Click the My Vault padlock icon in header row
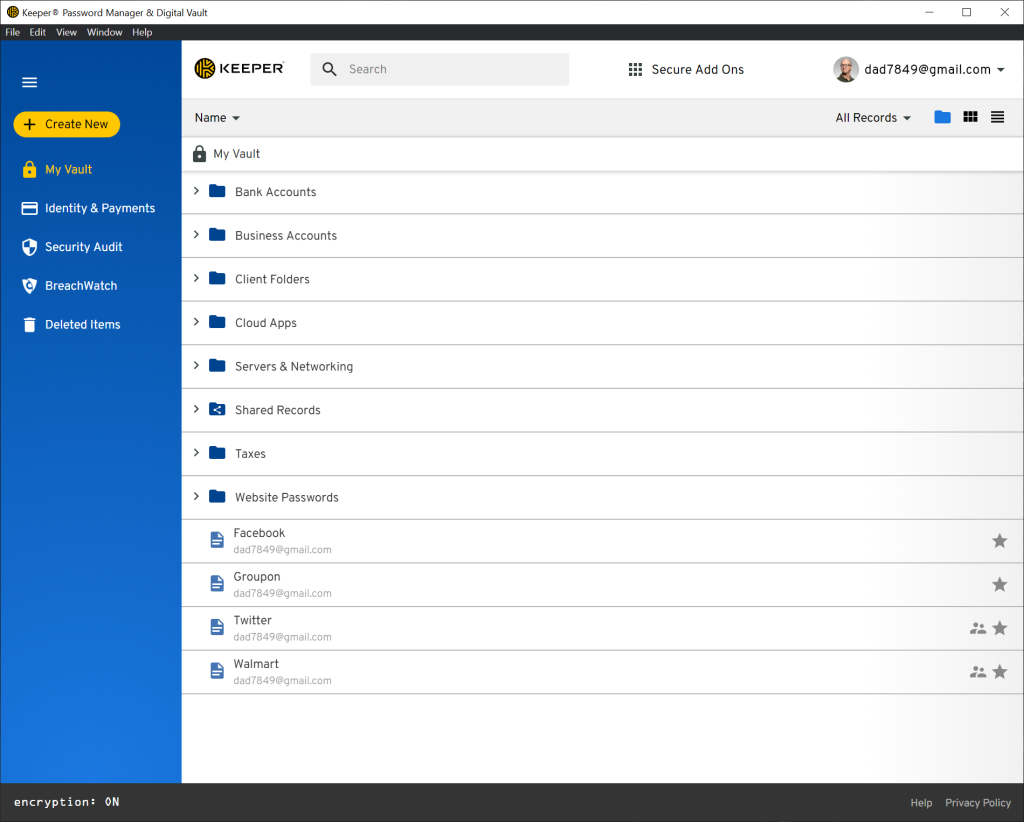Image resolution: width=1024 pixels, height=822 pixels. pos(200,153)
